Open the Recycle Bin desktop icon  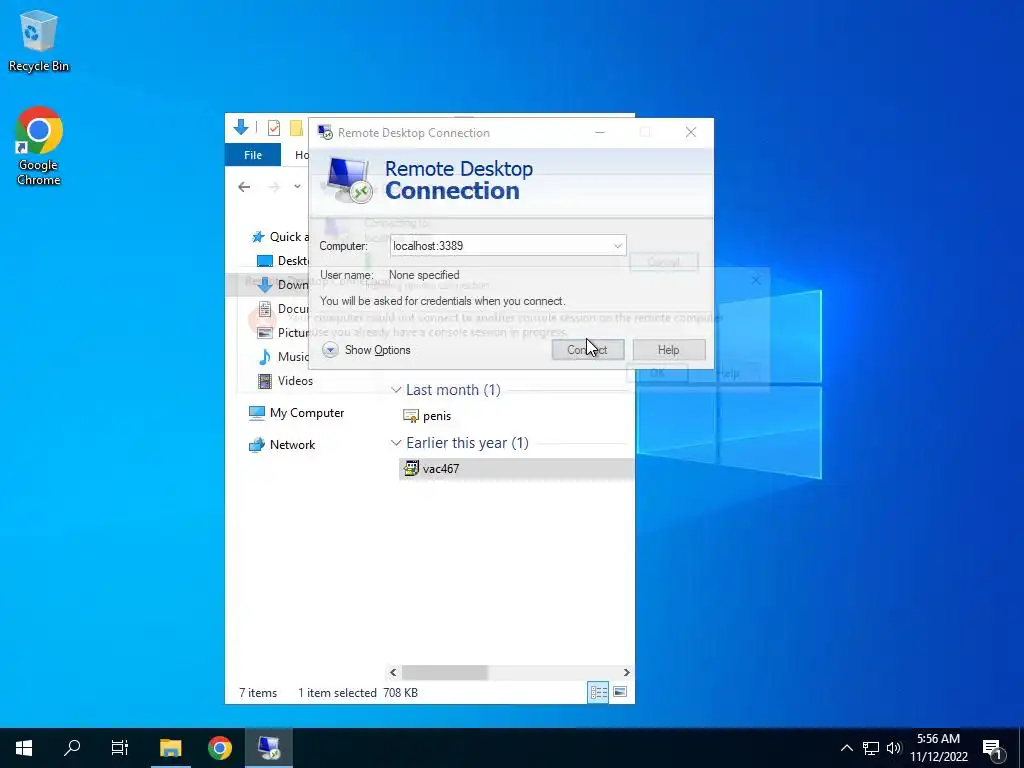(x=39, y=41)
